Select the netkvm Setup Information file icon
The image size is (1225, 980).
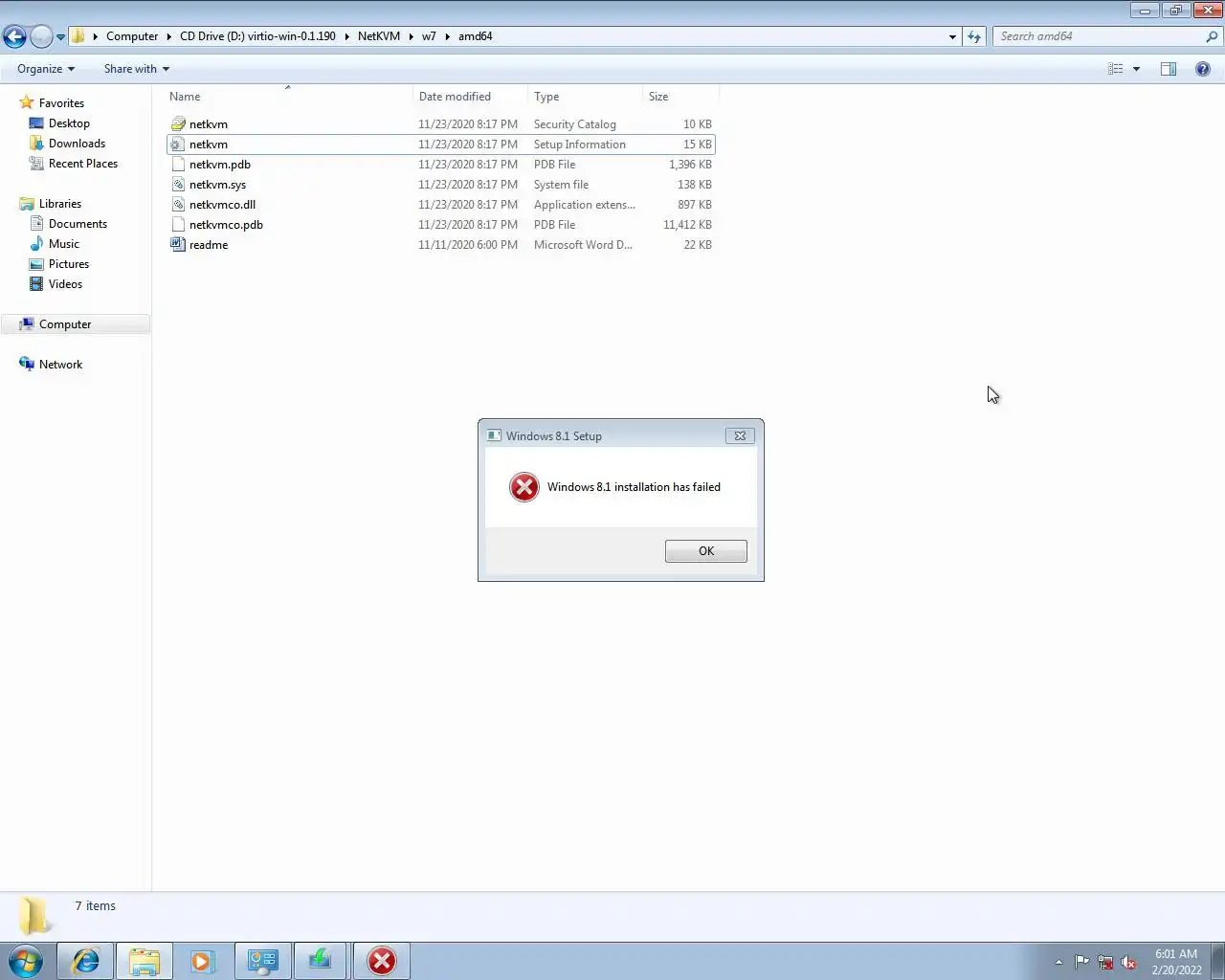click(178, 145)
